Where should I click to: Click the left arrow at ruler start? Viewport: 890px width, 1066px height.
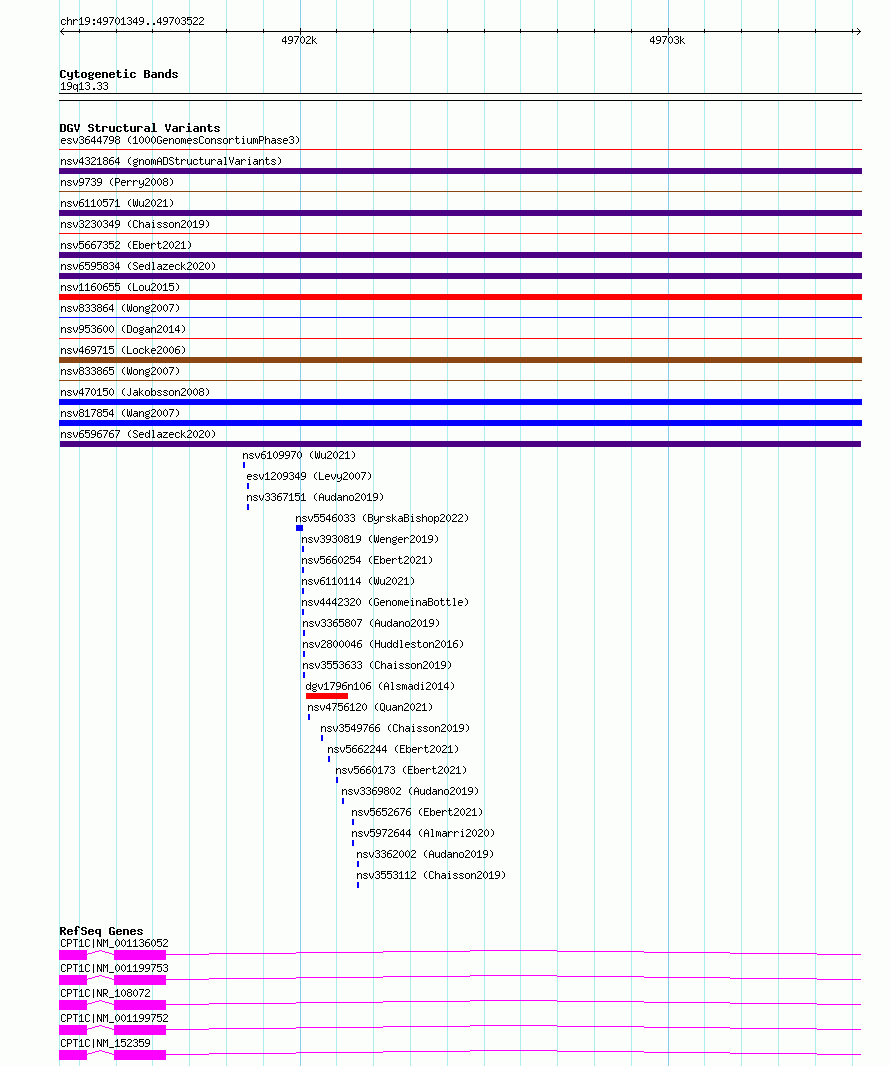click(63, 31)
